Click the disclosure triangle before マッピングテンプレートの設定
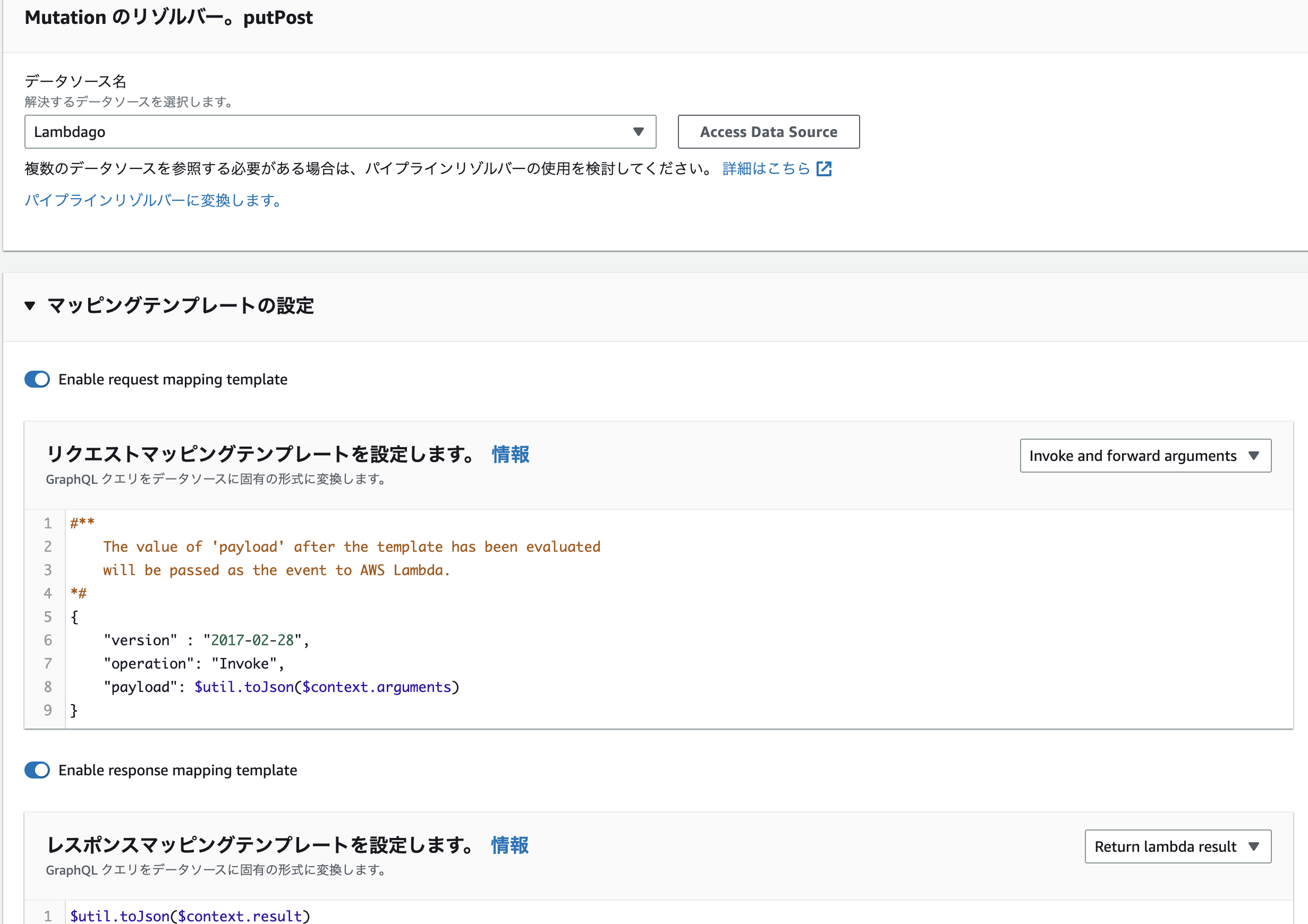Screen dimensions: 1308x924 30,306
